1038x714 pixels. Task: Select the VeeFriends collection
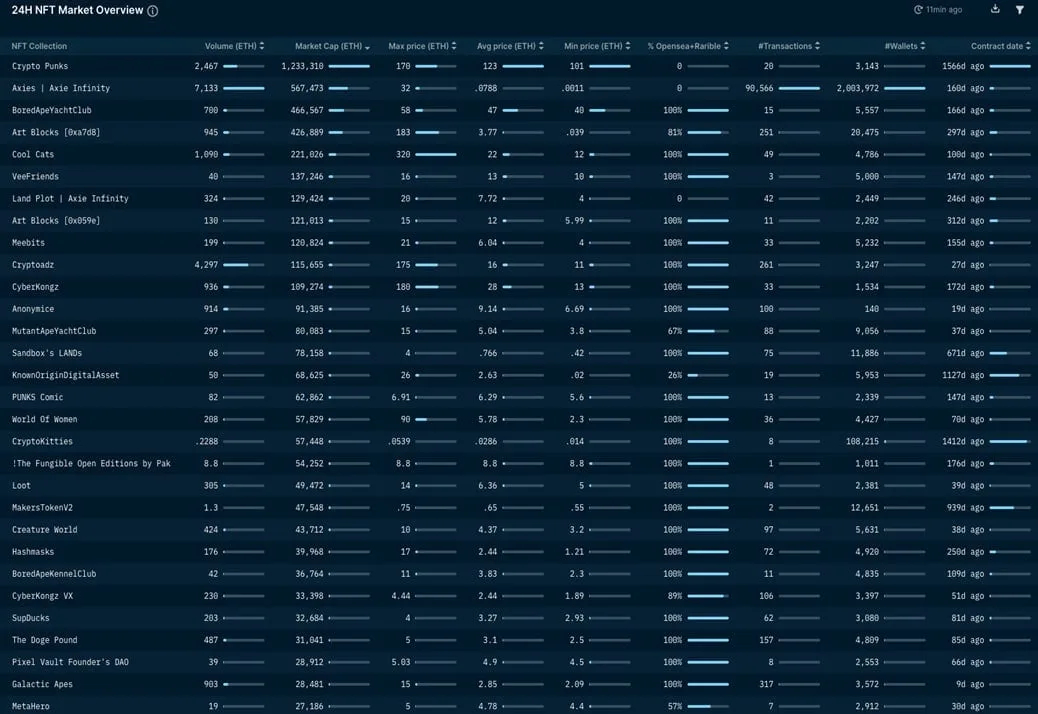pos(35,177)
